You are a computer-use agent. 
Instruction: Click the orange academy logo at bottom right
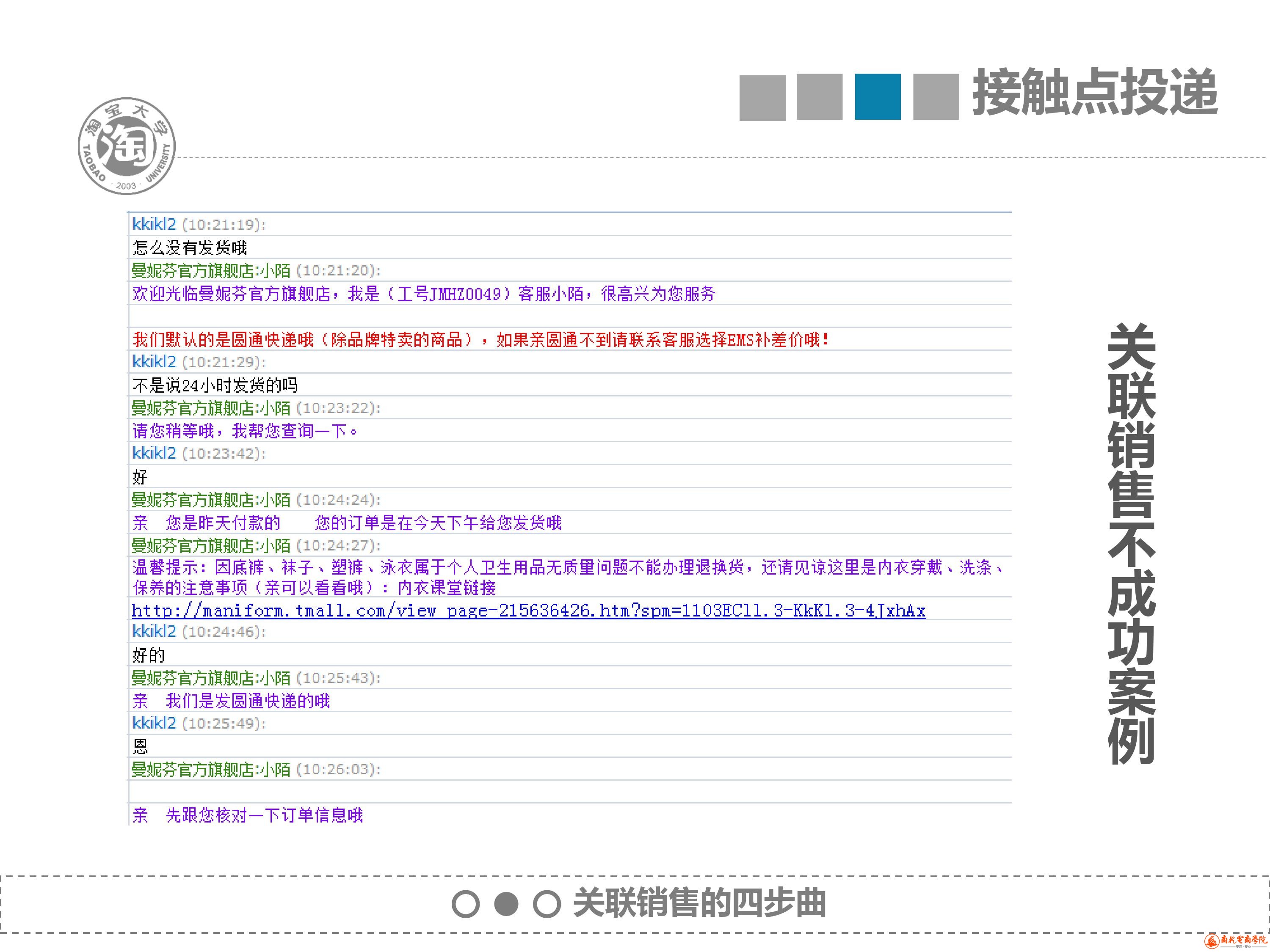[1236, 941]
